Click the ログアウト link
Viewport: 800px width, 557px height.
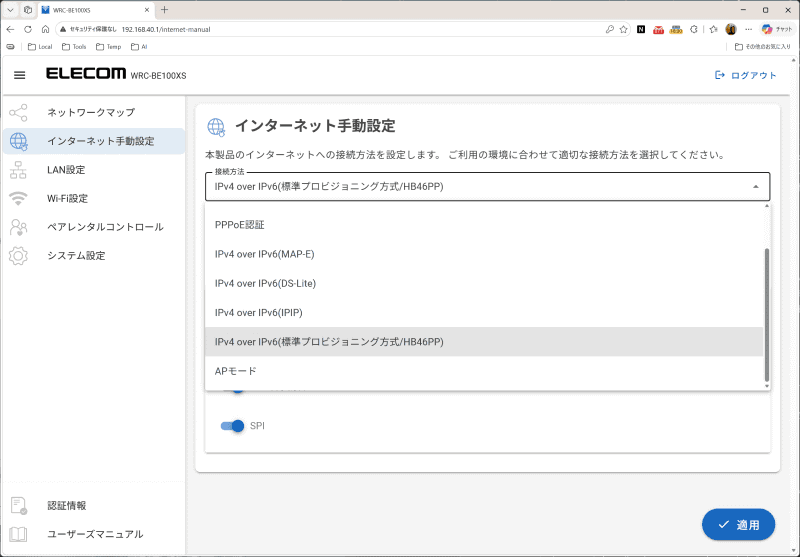click(754, 75)
